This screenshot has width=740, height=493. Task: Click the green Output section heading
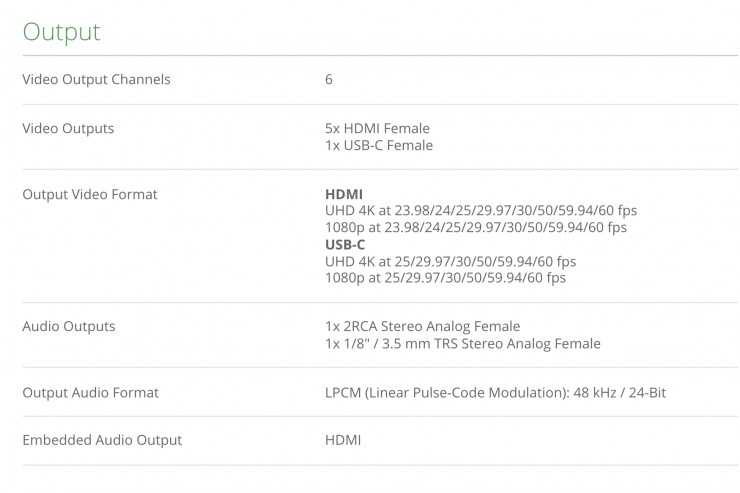[62, 31]
